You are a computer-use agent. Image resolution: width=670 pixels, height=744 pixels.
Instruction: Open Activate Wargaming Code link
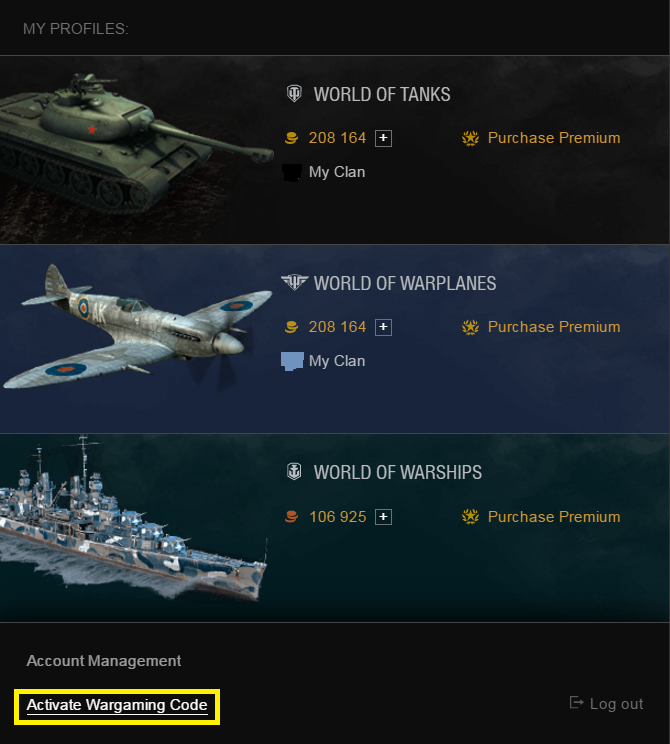(x=117, y=706)
